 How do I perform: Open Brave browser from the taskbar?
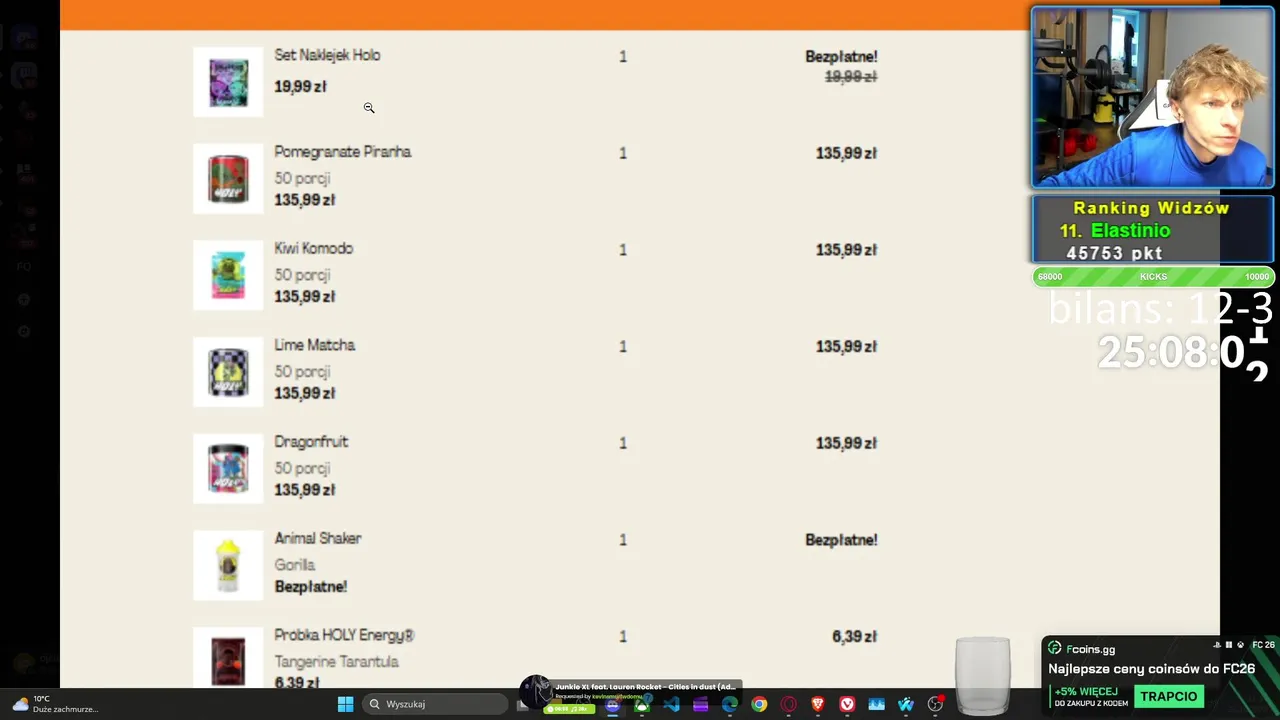818,704
